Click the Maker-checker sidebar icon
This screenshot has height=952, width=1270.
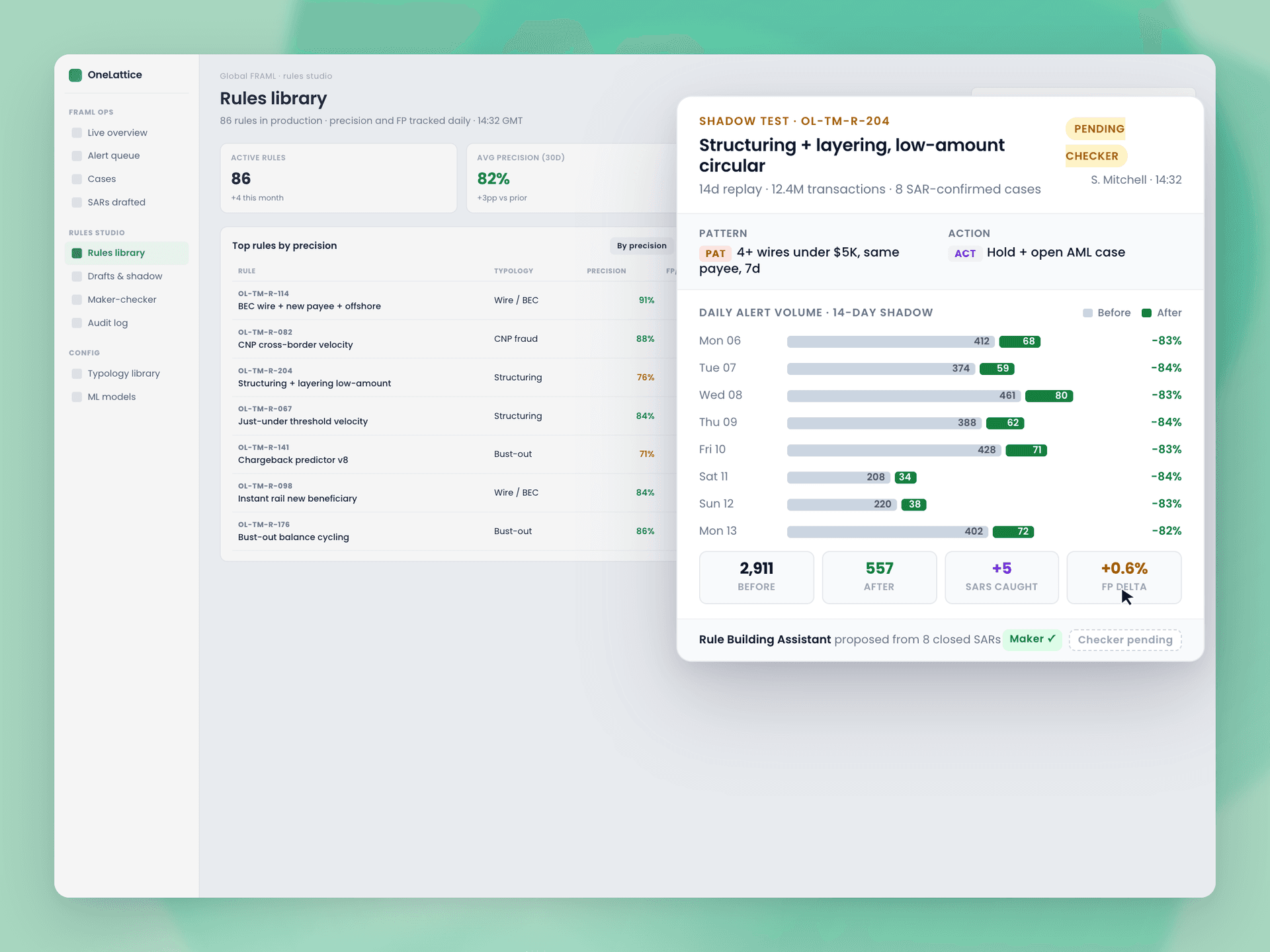[77, 299]
